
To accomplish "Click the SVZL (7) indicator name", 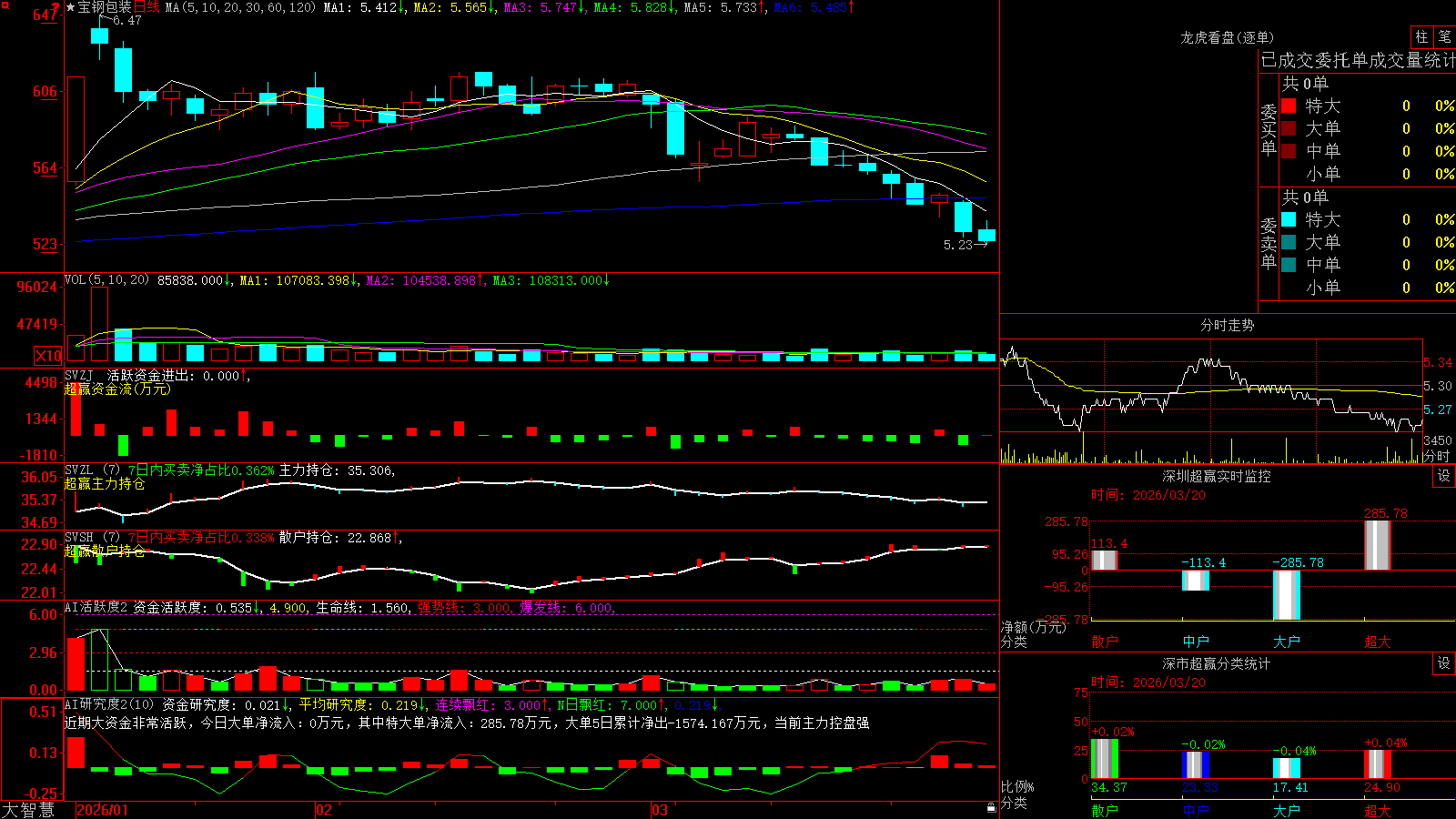I will coord(93,470).
